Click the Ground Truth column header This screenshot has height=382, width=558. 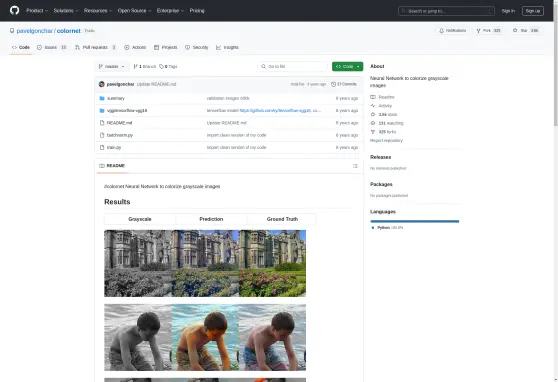pos(282,219)
